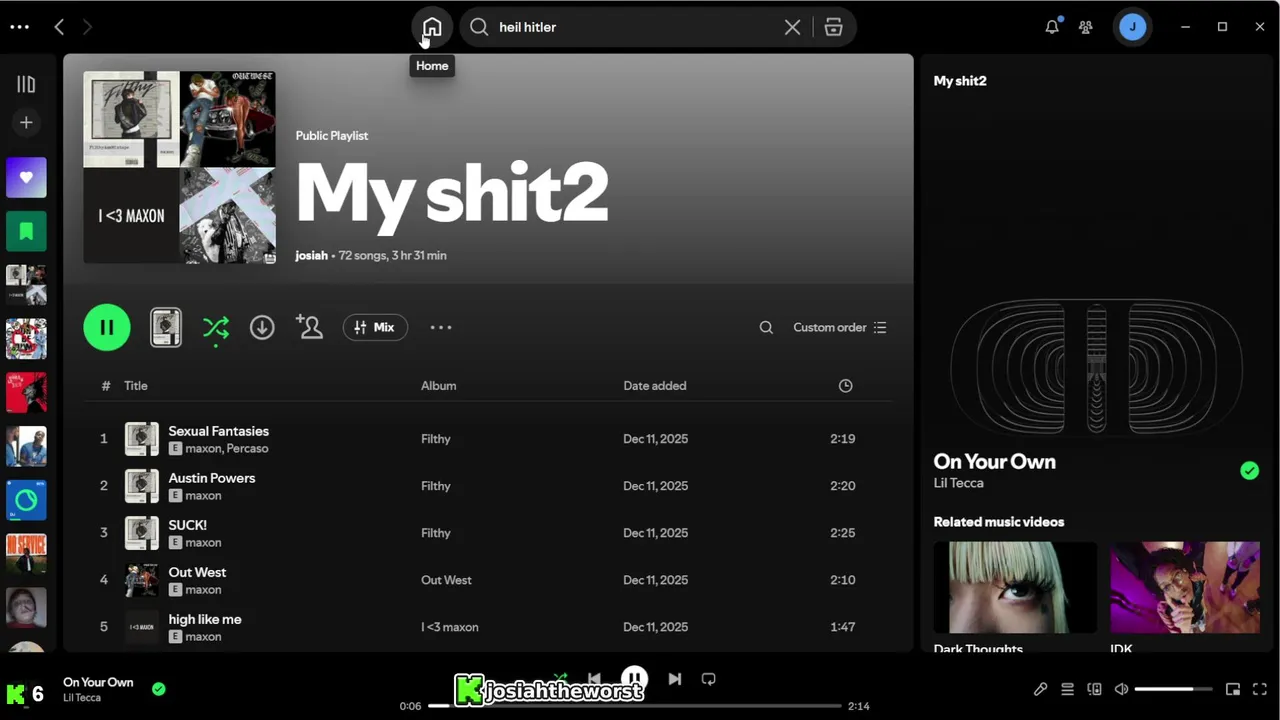Open the notifications bell
1280x720 pixels.
point(1052,27)
